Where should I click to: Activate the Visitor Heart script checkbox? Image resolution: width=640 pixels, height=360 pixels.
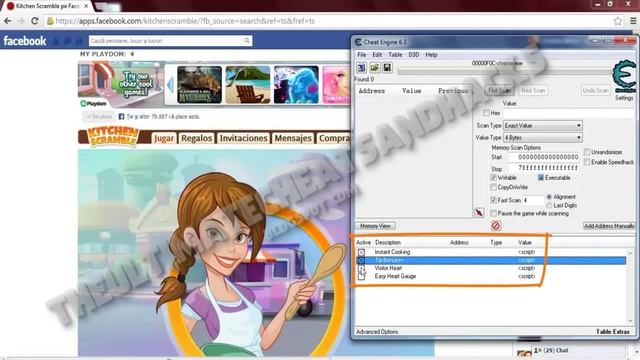tap(361, 268)
